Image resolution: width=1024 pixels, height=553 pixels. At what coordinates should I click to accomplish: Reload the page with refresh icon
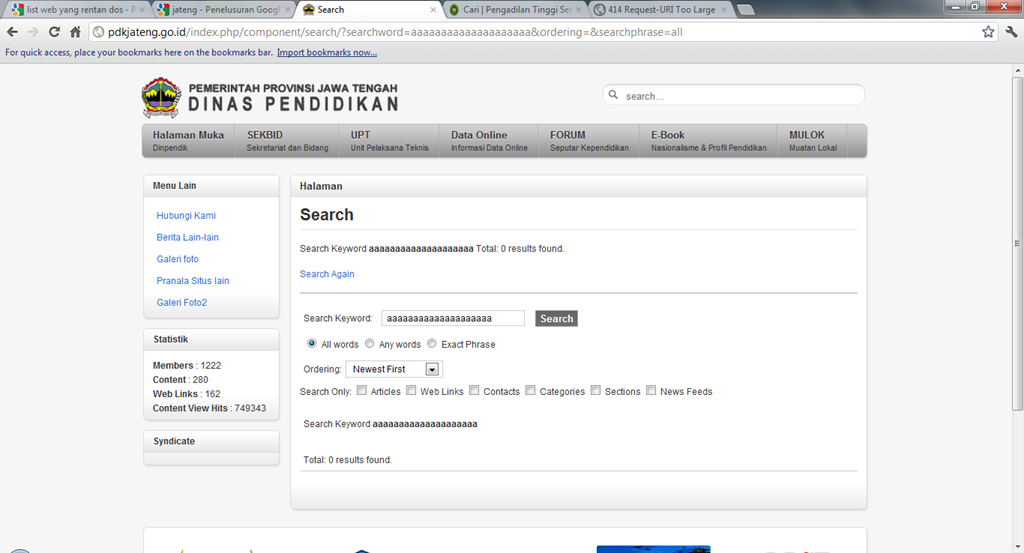pyautogui.click(x=54, y=32)
